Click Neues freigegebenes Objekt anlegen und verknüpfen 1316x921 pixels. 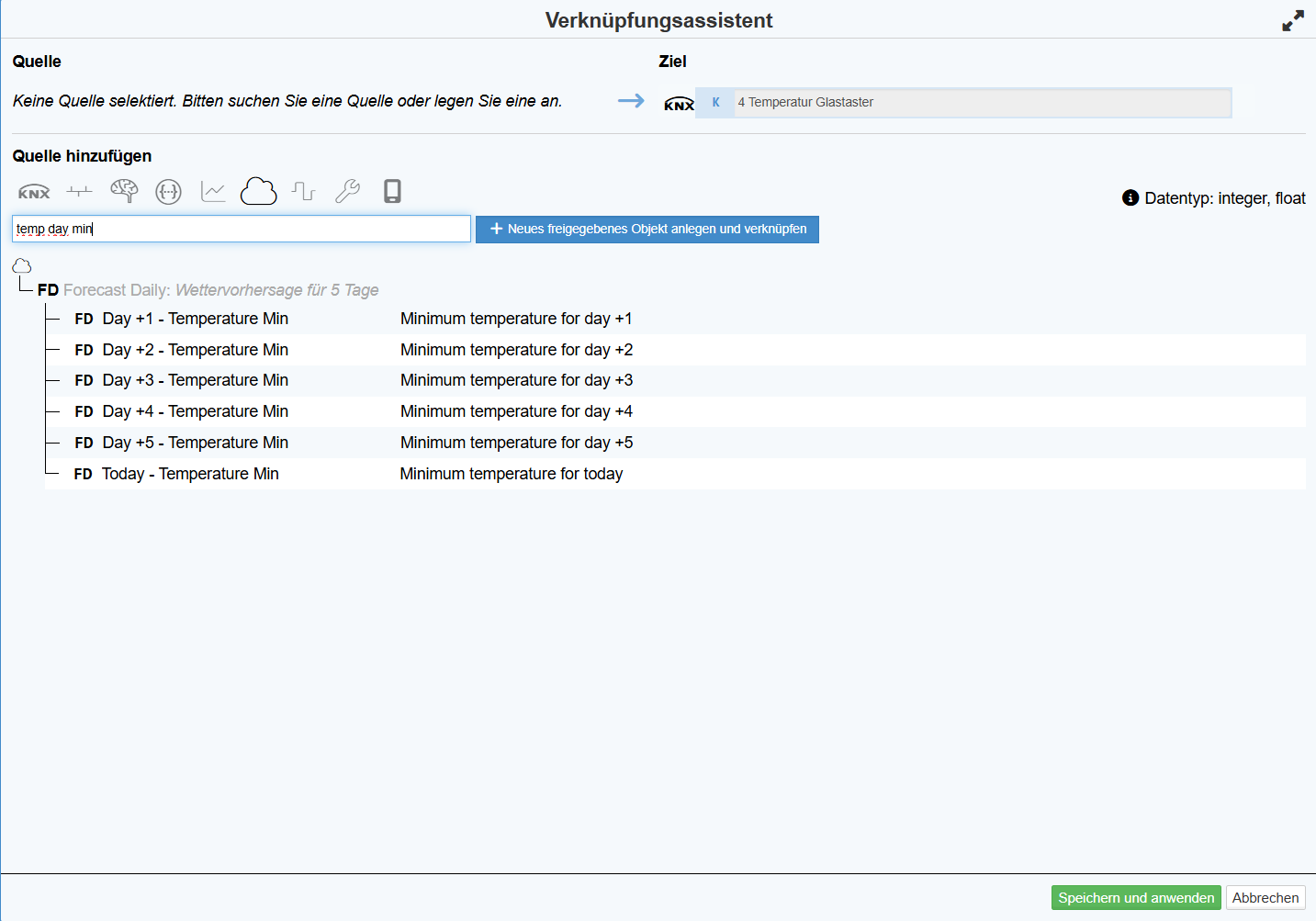[647, 230]
